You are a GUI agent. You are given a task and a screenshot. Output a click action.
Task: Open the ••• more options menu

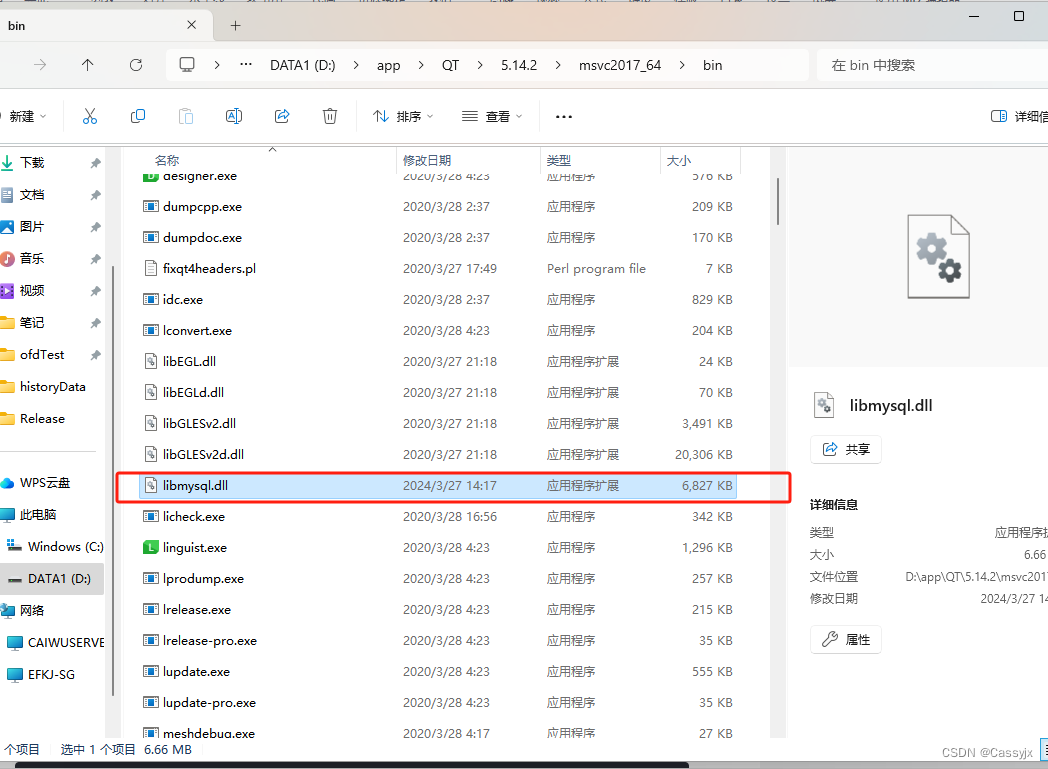click(563, 116)
